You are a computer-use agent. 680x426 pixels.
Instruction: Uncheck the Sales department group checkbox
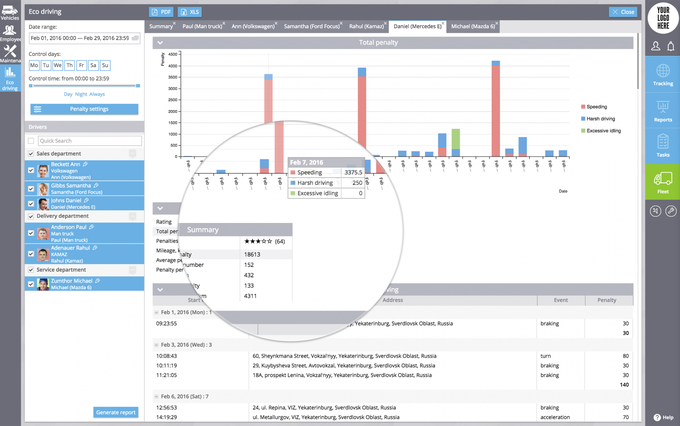[31, 153]
